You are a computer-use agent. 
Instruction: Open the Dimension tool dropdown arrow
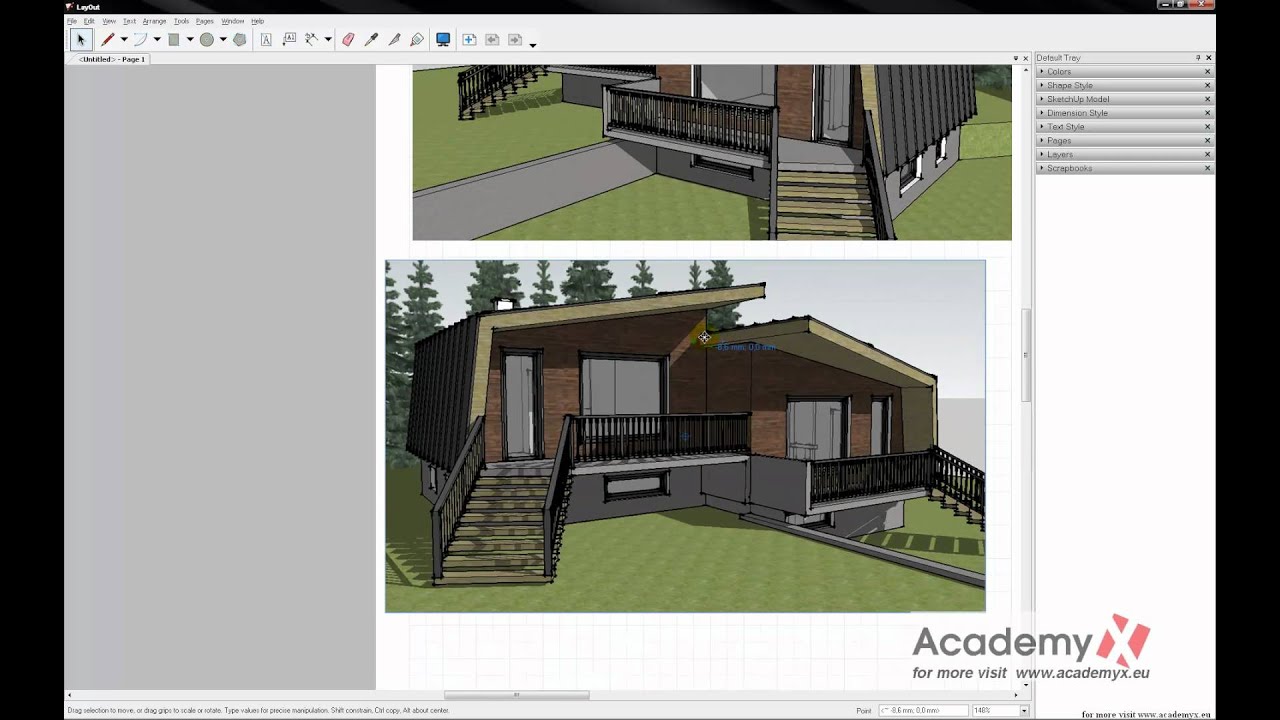point(328,40)
